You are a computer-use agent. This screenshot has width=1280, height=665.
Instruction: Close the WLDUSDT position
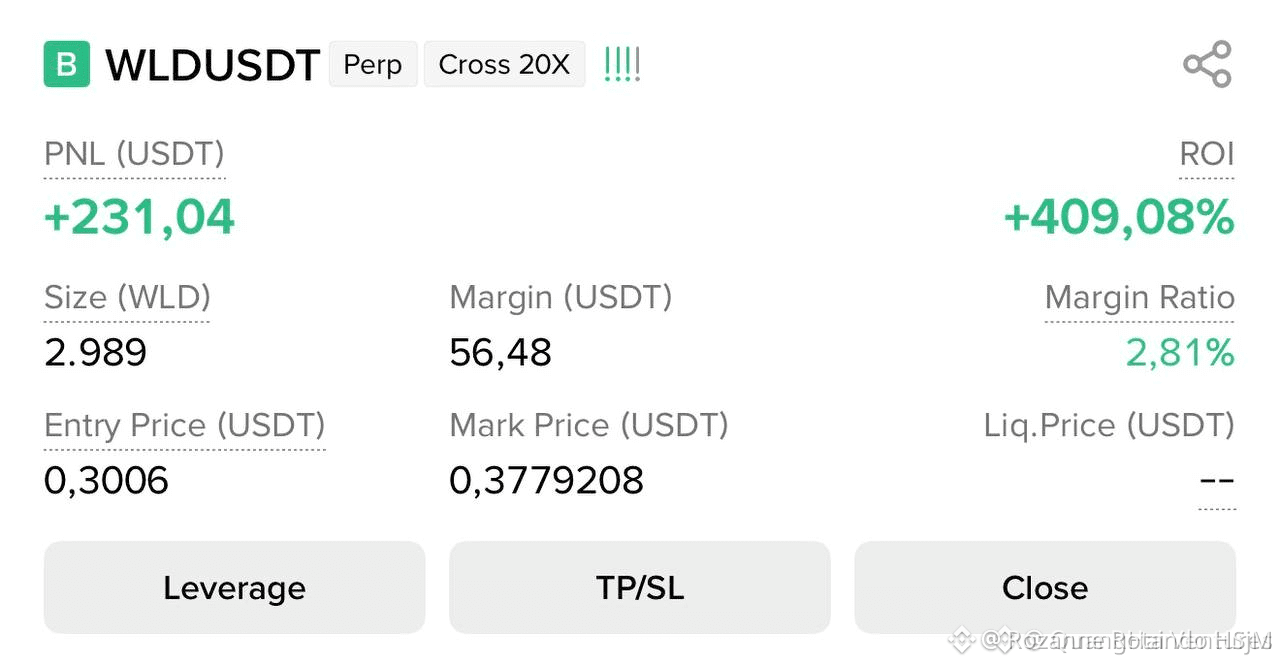[x=1045, y=588]
